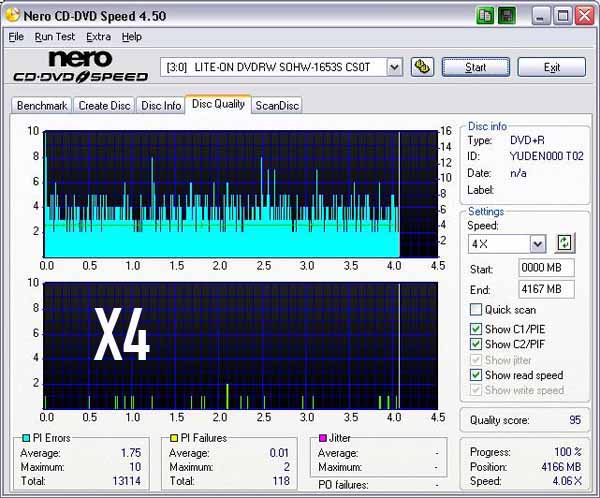Screen dimensions: 600x498
Task: Click the disc ID YUDEN000 T02
Action: pos(546,156)
